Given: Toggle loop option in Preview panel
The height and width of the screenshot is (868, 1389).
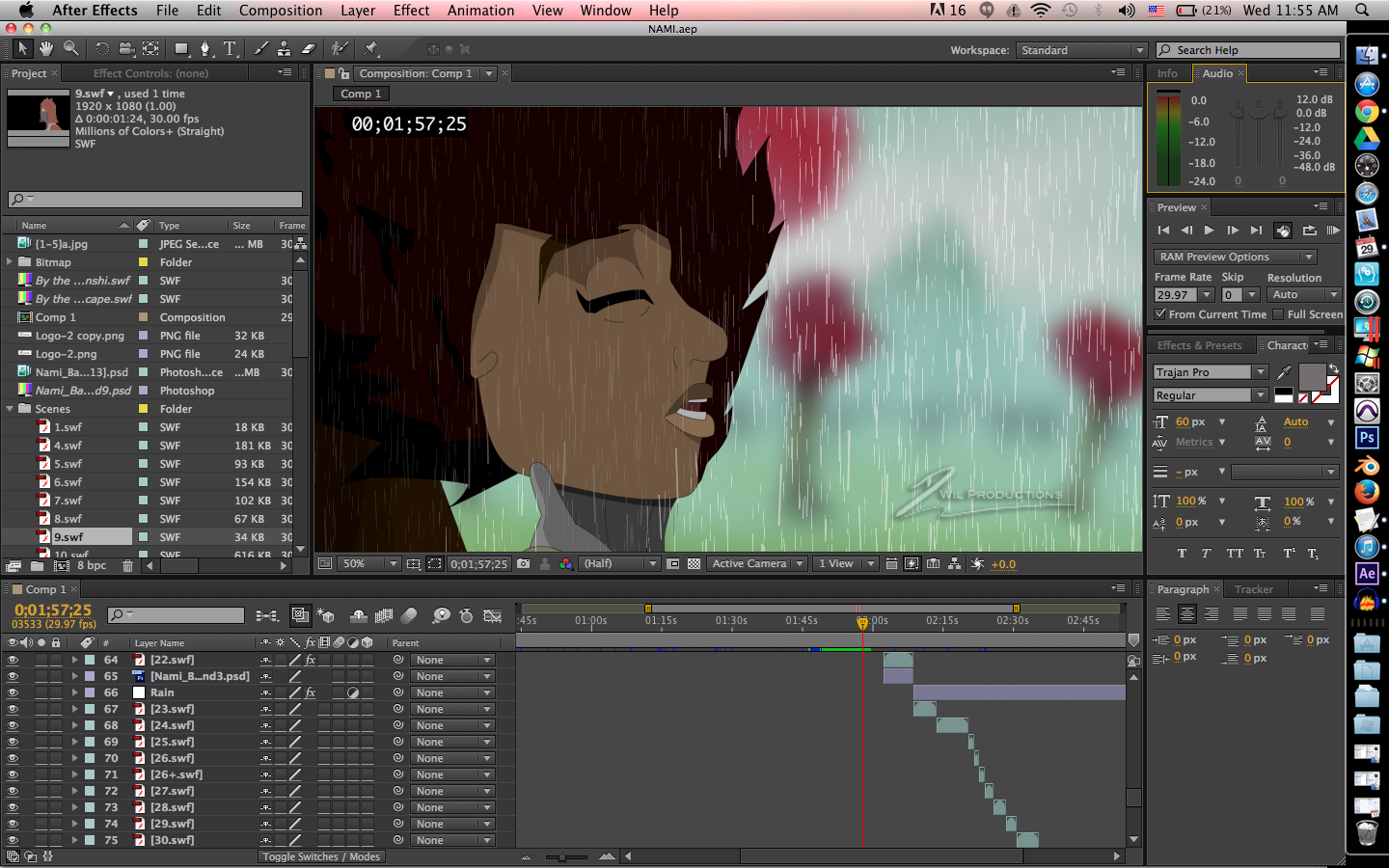Looking at the screenshot, I should 1309,231.
